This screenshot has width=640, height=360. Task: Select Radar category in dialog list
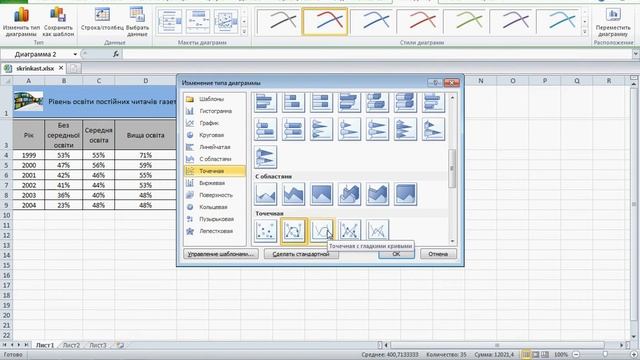pos(215,231)
